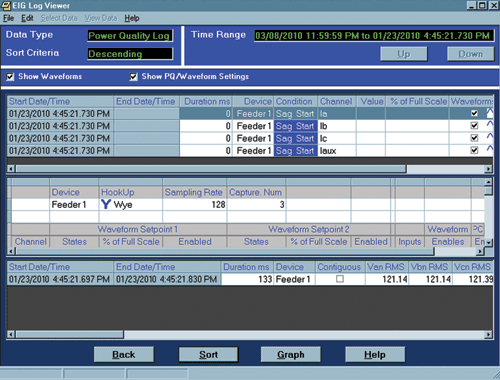
Task: Uncheck the Waveform checkbox in Ia row
Action: 474,113
